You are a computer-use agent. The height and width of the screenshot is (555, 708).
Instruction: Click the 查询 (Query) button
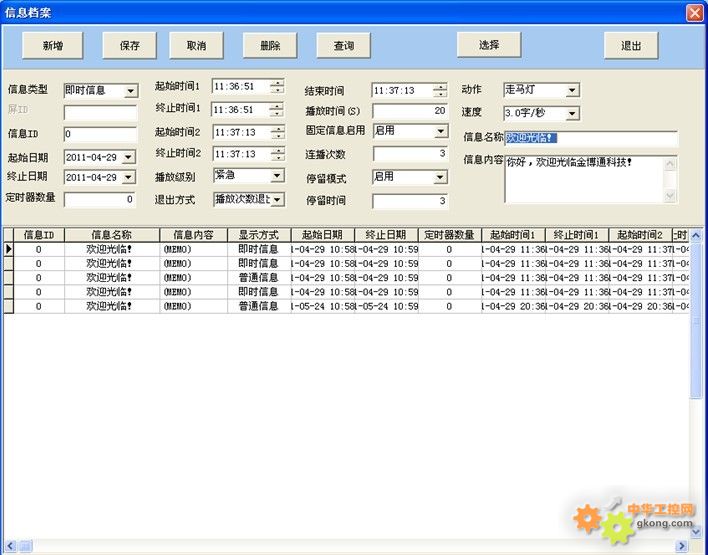343,46
